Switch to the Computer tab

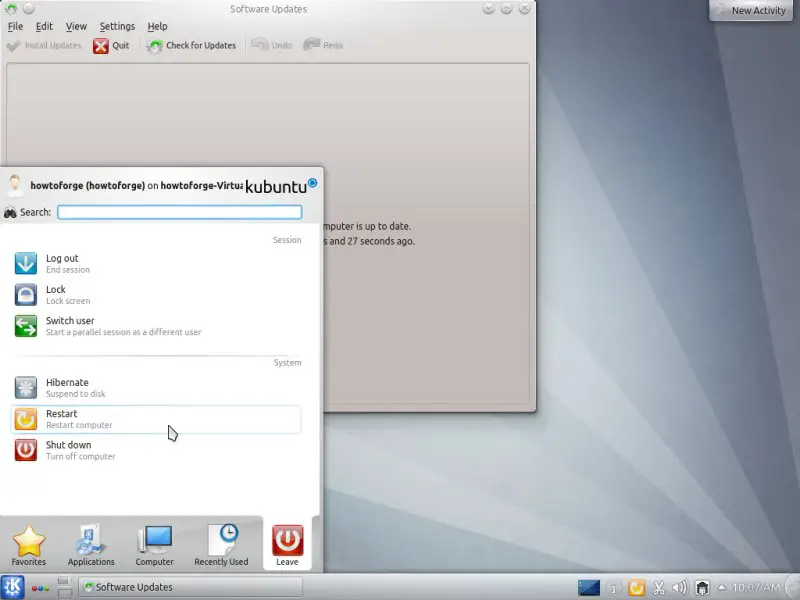tap(155, 545)
